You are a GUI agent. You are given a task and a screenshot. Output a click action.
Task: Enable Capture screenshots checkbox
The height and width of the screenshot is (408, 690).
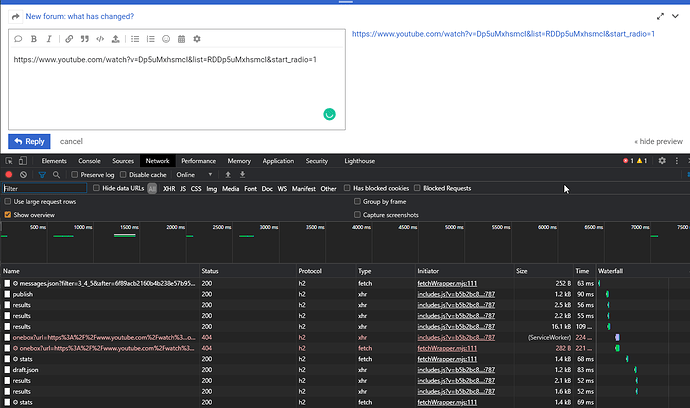[357, 215]
